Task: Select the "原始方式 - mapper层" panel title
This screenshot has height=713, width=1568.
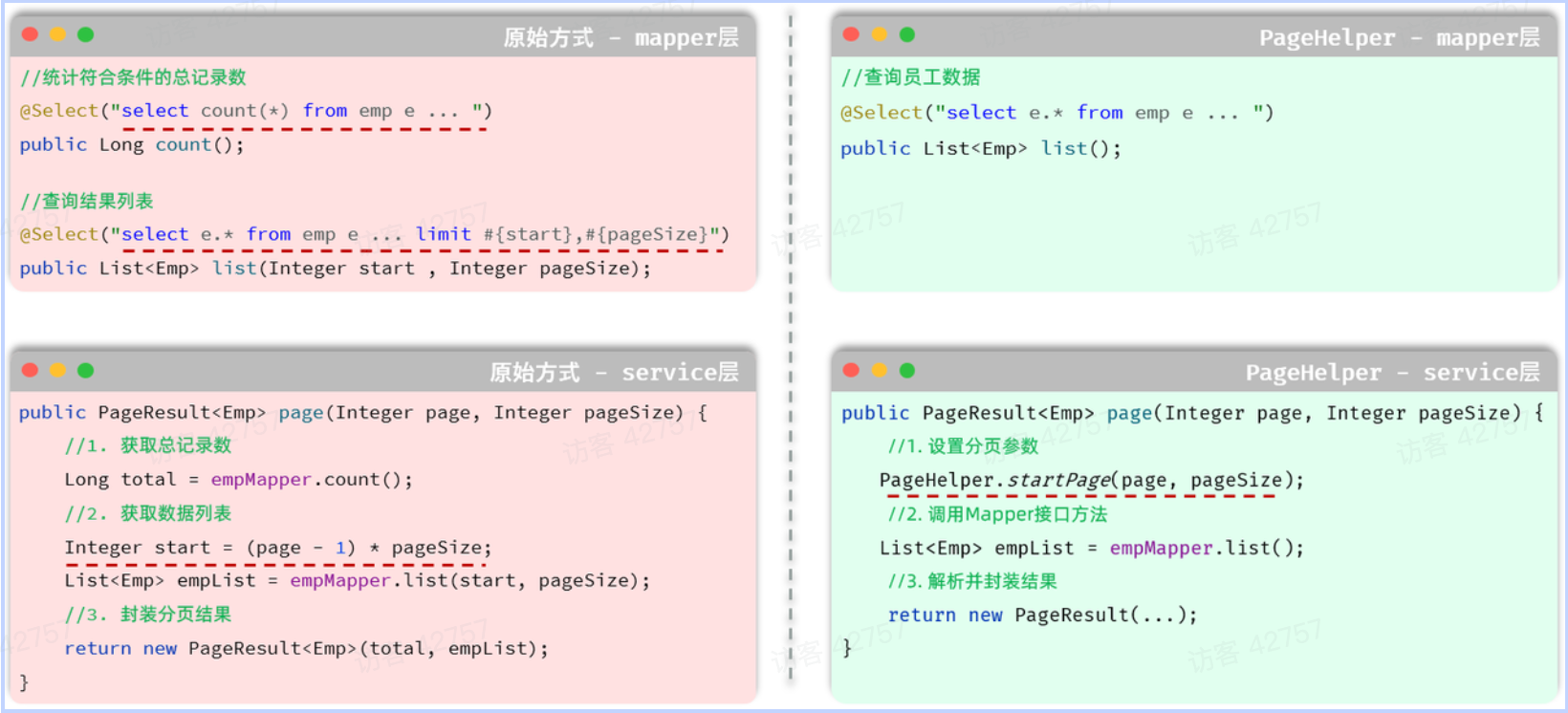Action: (621, 37)
